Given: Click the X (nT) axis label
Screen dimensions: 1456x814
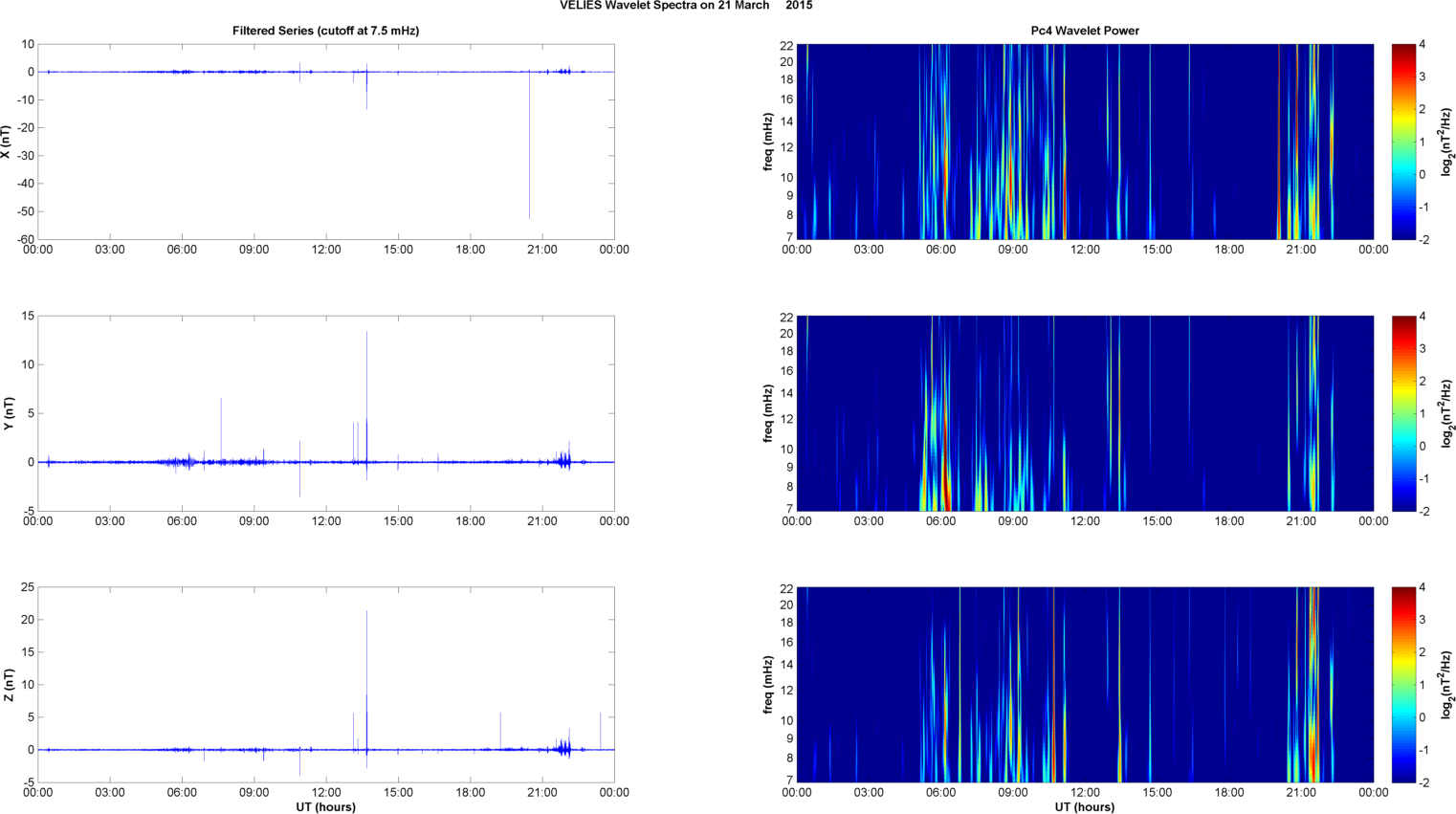Looking at the screenshot, I should [x=6, y=142].
